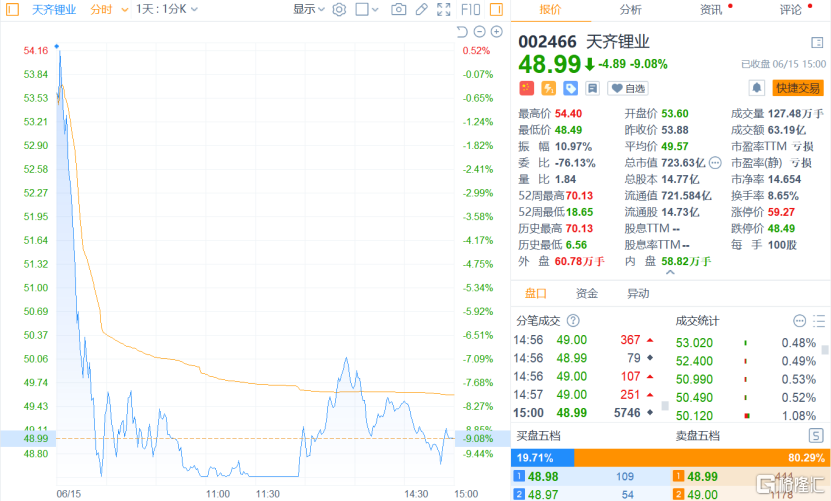The image size is (831, 501).
Task: Toggle the left sidebar panel icon
Action: [x=12, y=9]
